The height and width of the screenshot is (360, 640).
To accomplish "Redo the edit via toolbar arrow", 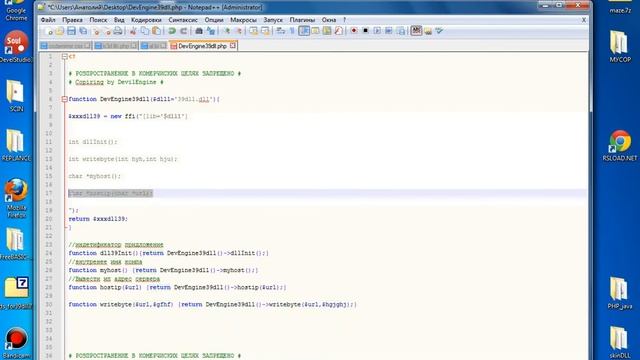I will [184, 31].
